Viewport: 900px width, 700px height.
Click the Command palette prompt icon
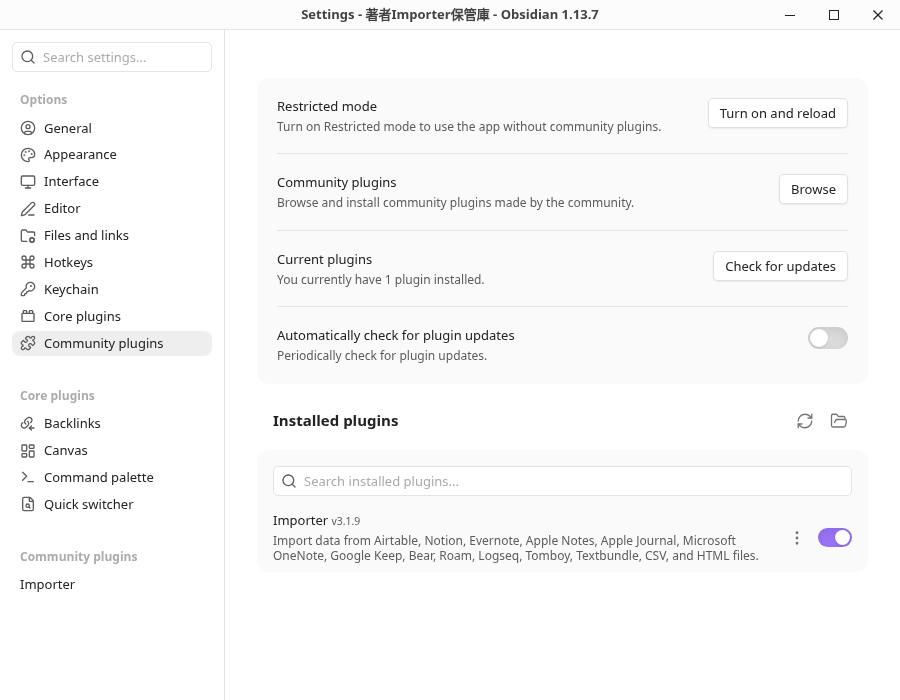pyautogui.click(x=28, y=477)
